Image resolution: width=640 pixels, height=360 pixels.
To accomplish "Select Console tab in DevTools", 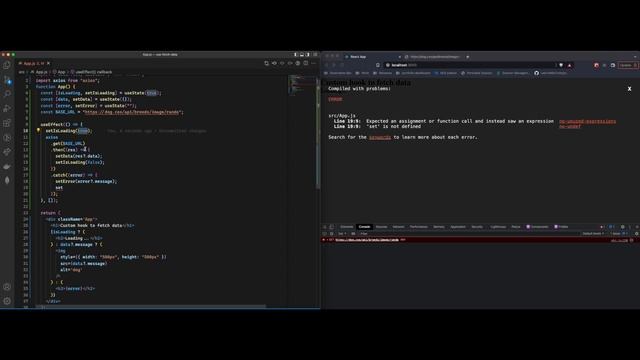I will pos(364,227).
